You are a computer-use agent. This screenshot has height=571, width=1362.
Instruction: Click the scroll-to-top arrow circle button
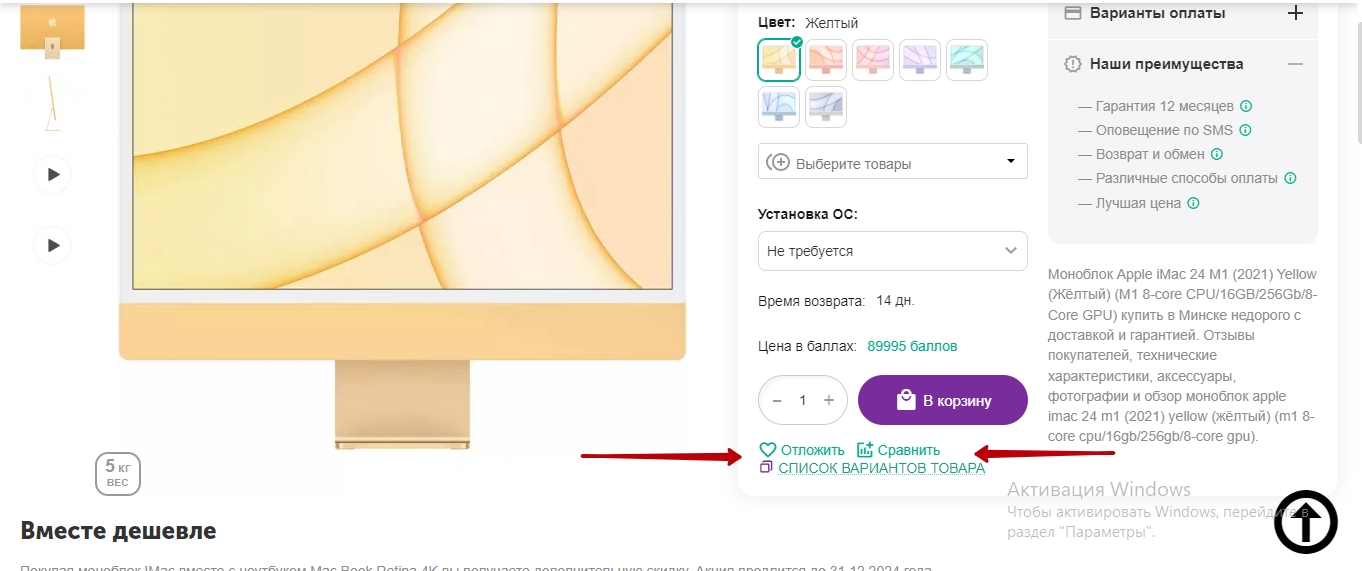point(1305,522)
